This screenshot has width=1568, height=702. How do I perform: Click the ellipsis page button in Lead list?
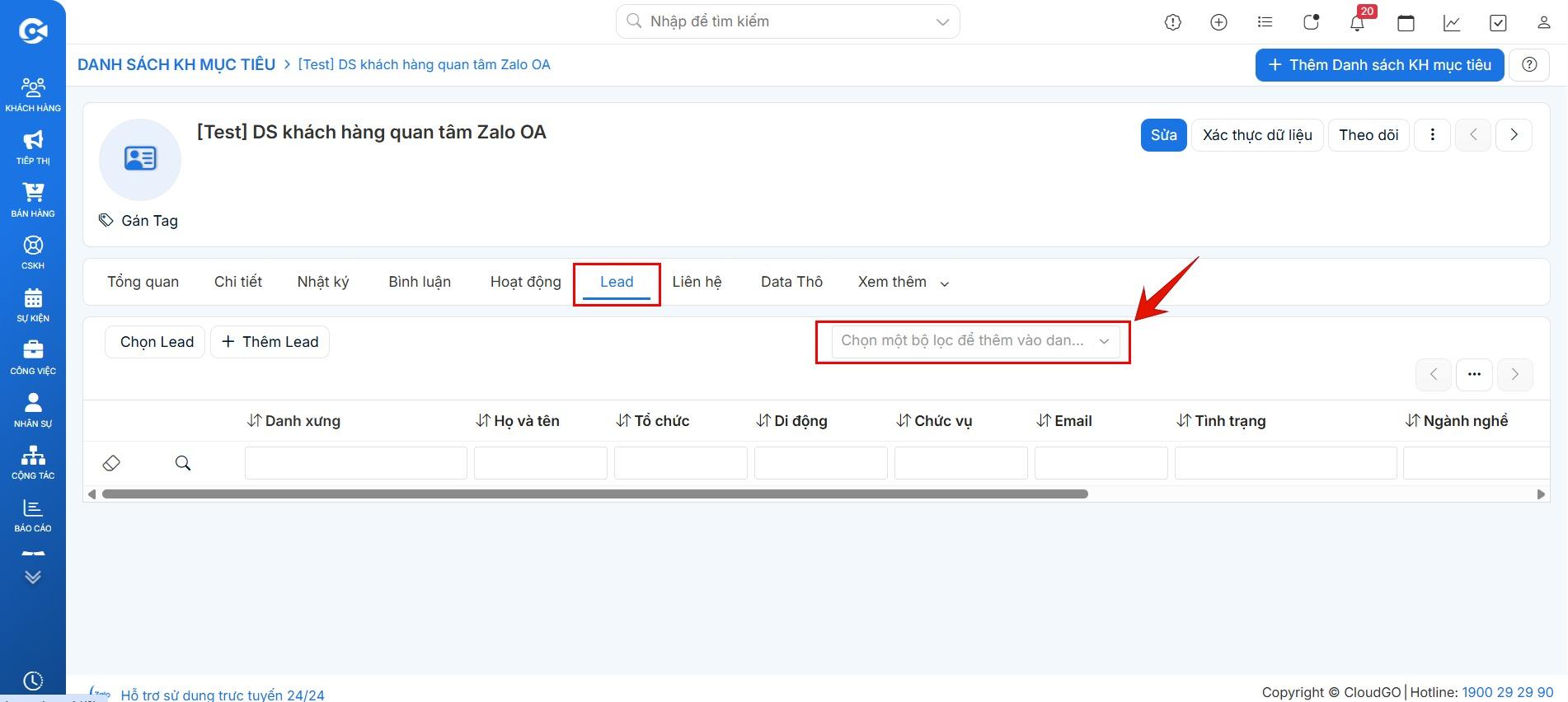coord(1475,374)
